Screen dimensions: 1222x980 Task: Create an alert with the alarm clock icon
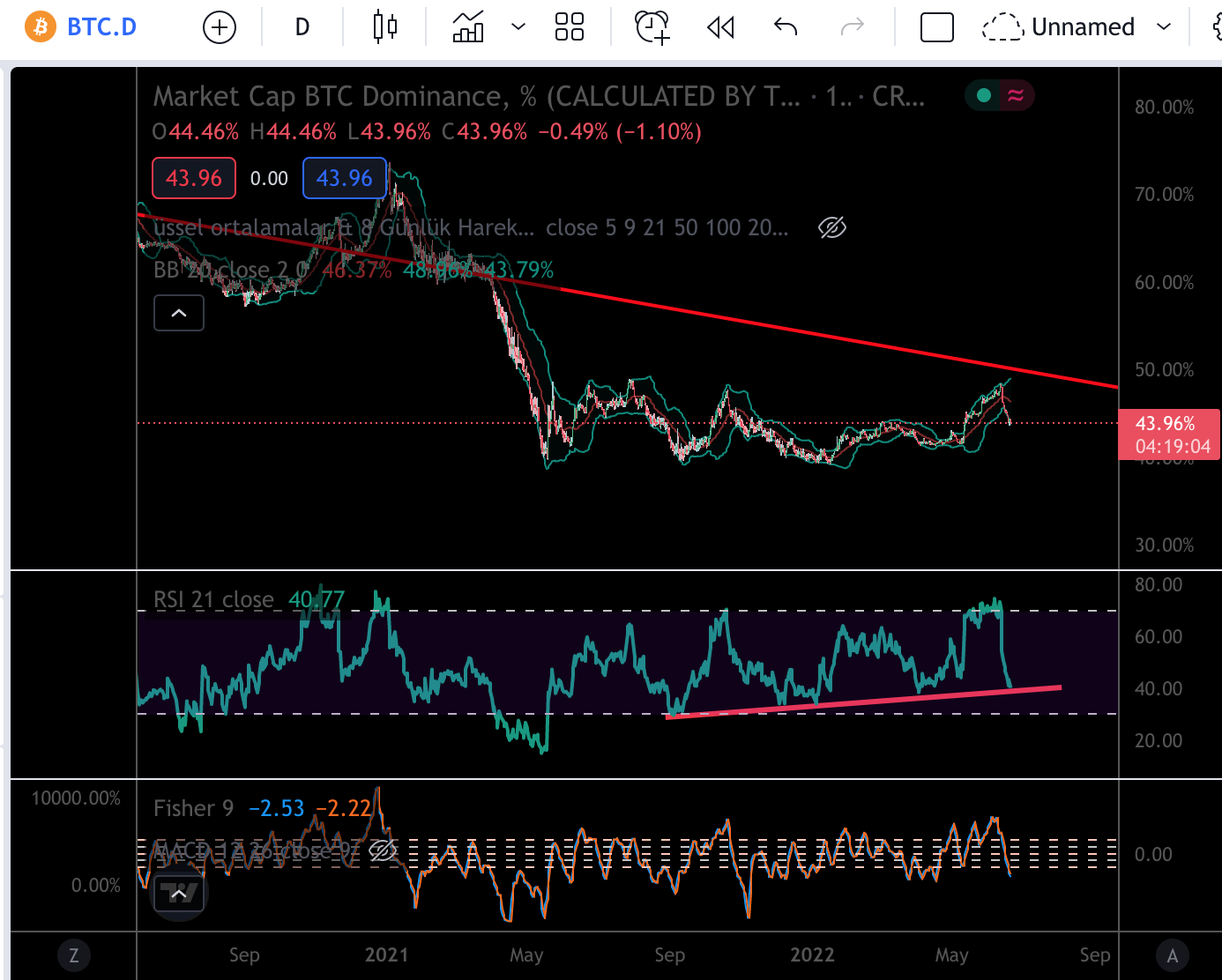pos(652,27)
